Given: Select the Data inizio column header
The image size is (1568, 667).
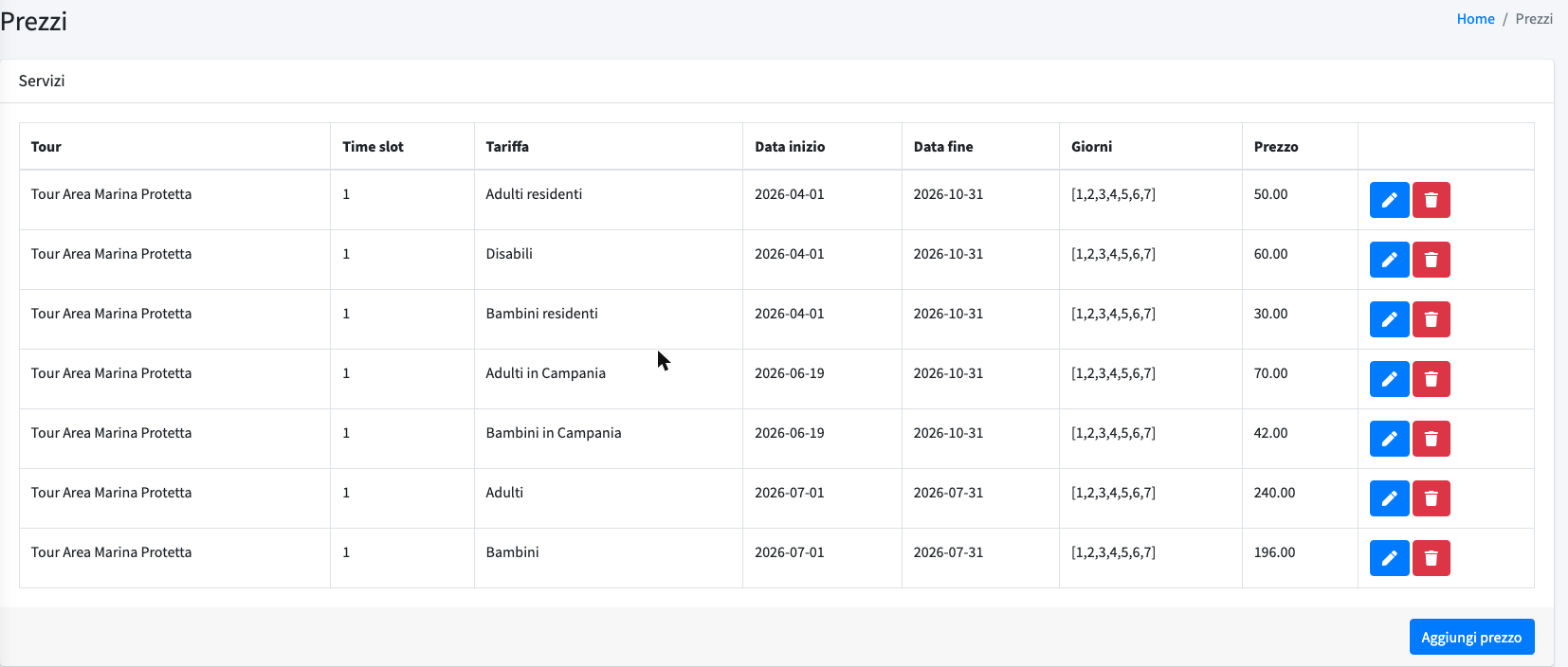Looking at the screenshot, I should 790,147.
